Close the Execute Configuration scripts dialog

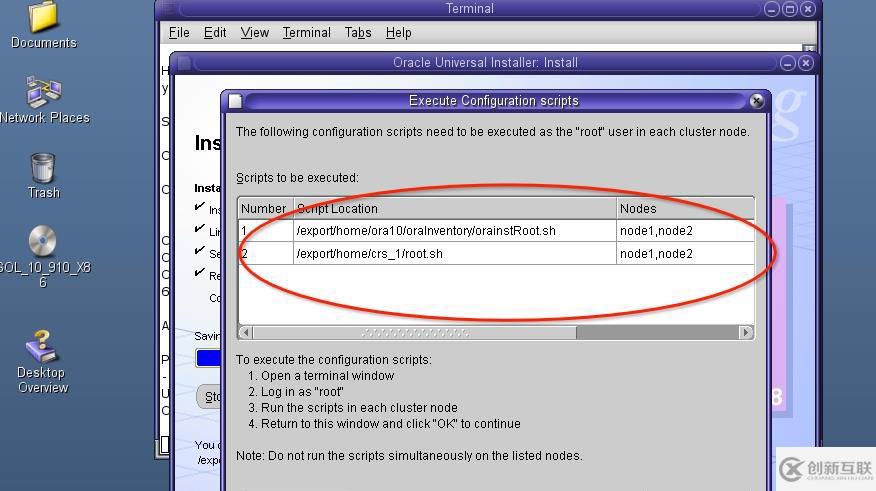(x=756, y=101)
